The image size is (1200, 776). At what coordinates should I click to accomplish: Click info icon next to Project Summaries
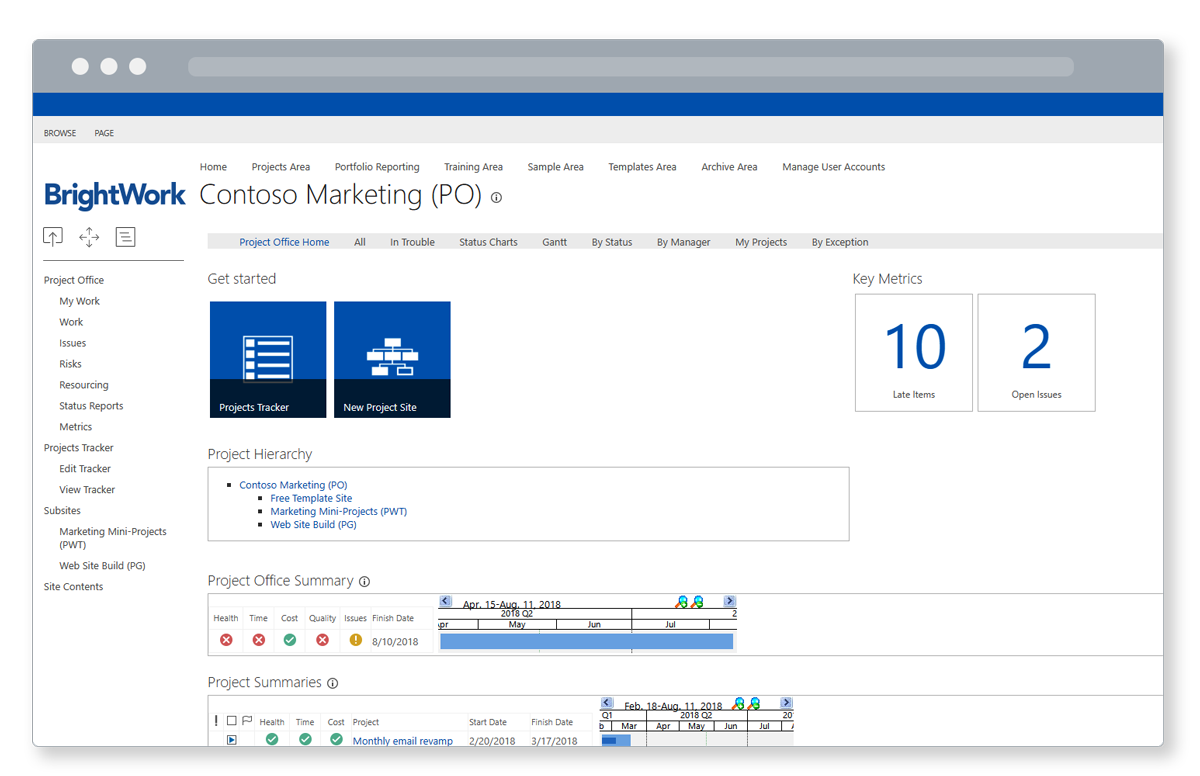click(332, 684)
